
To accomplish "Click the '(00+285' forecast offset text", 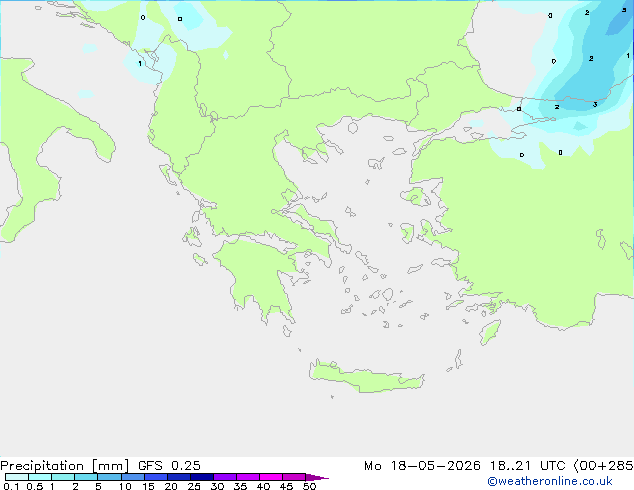I will (603, 466).
